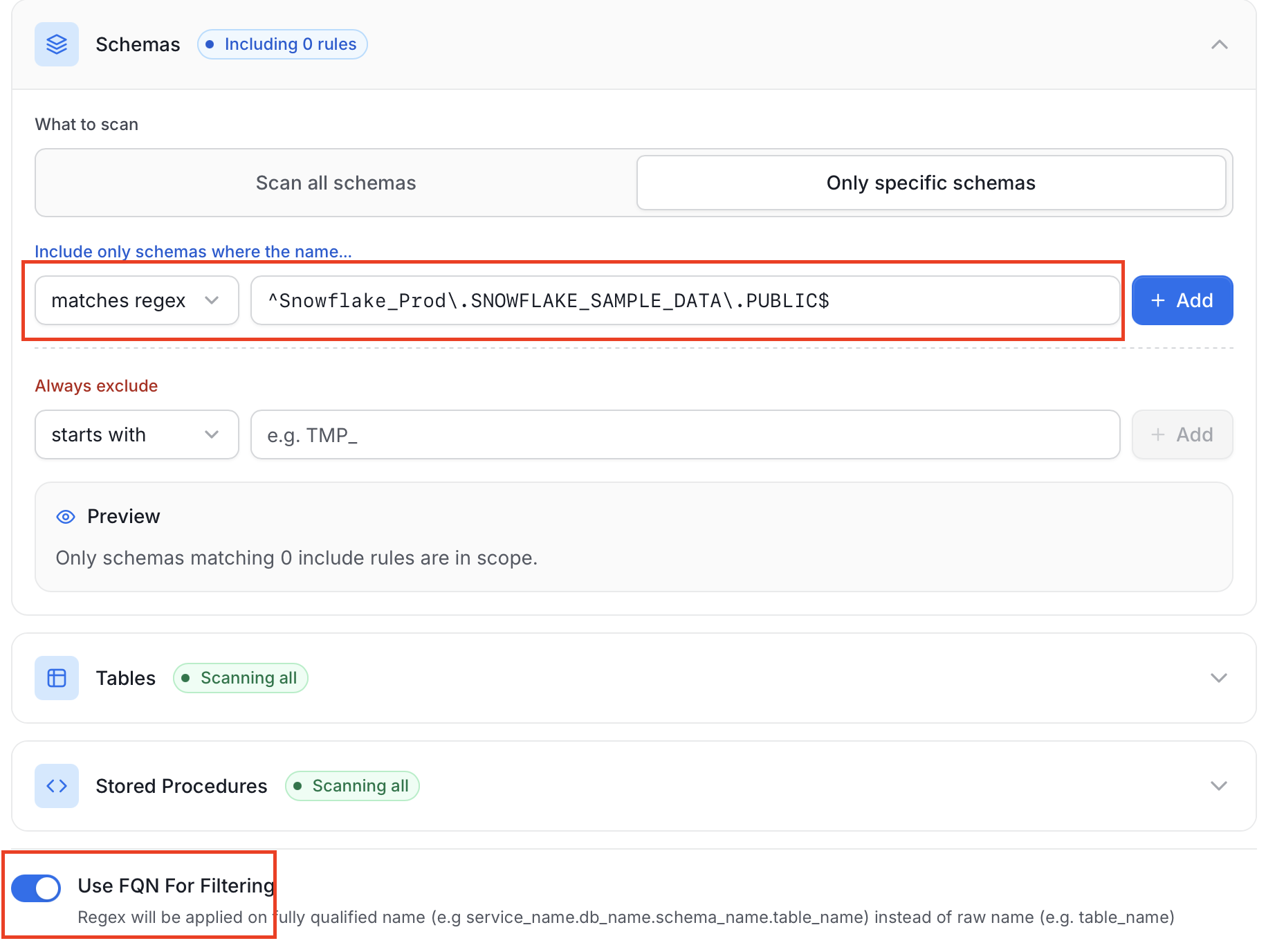Click the Schemas section title
1266x952 pixels.
[x=138, y=44]
